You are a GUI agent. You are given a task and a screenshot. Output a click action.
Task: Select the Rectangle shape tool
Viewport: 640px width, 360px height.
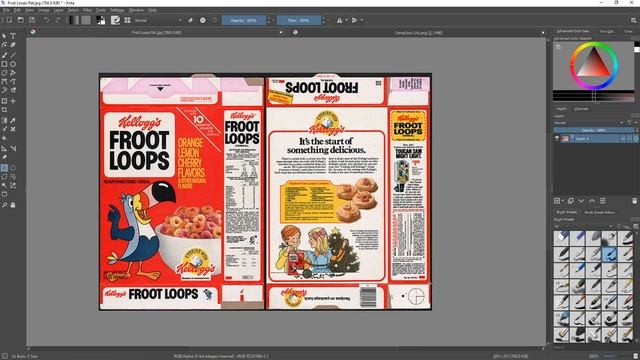4,64
